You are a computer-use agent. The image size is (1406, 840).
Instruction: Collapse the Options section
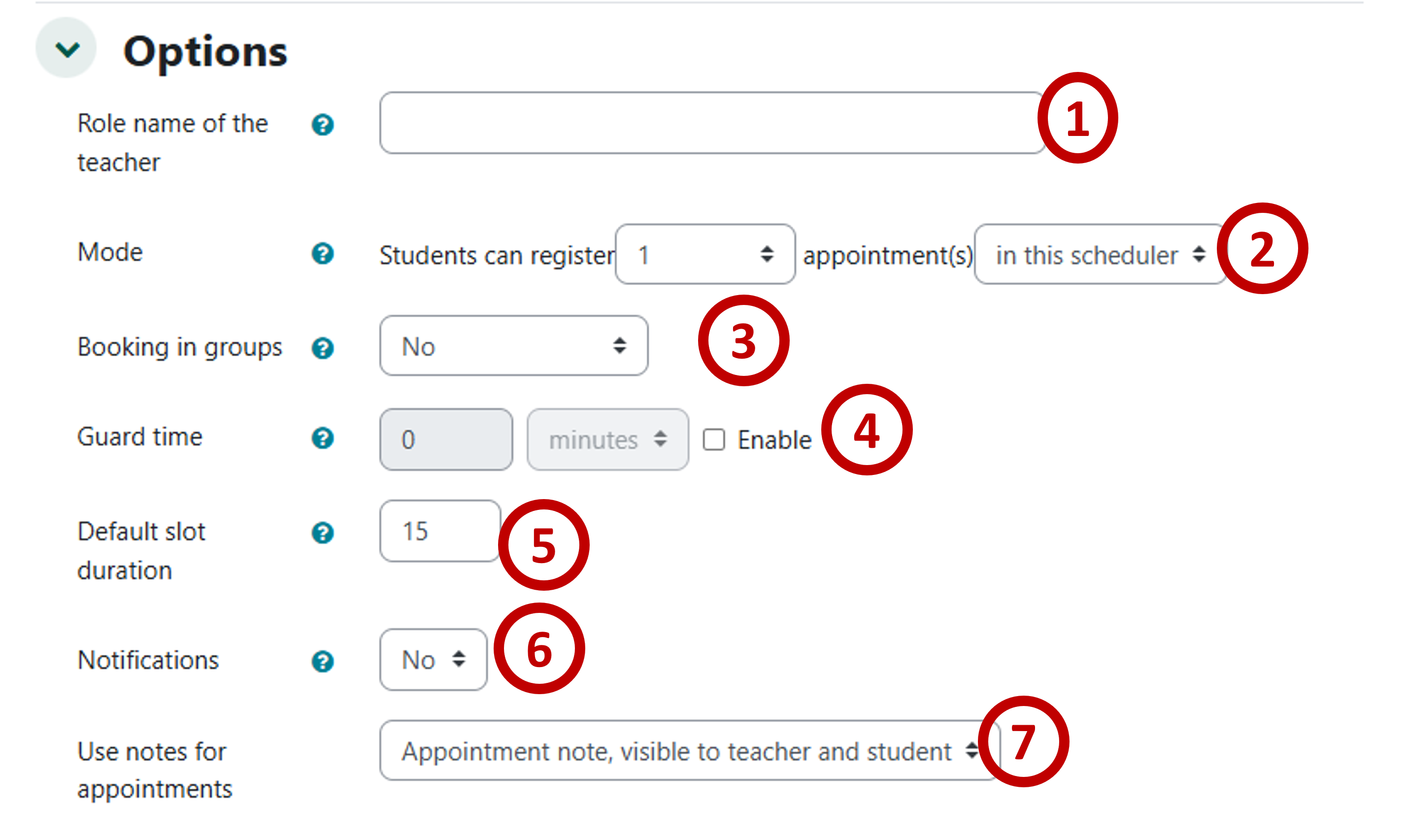pyautogui.click(x=66, y=49)
